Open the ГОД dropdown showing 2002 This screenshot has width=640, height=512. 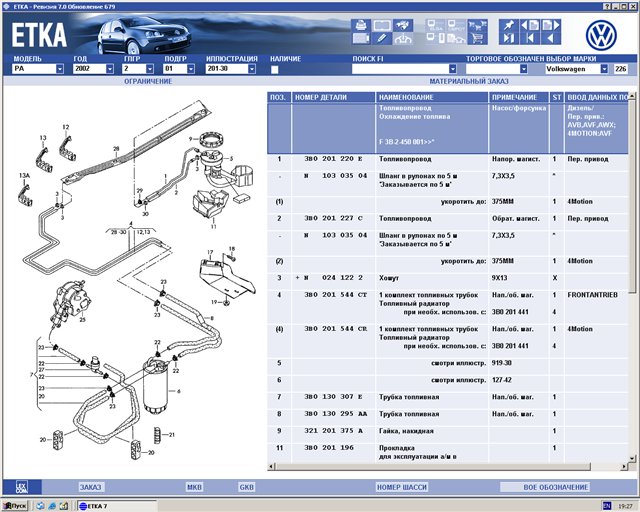[109, 69]
